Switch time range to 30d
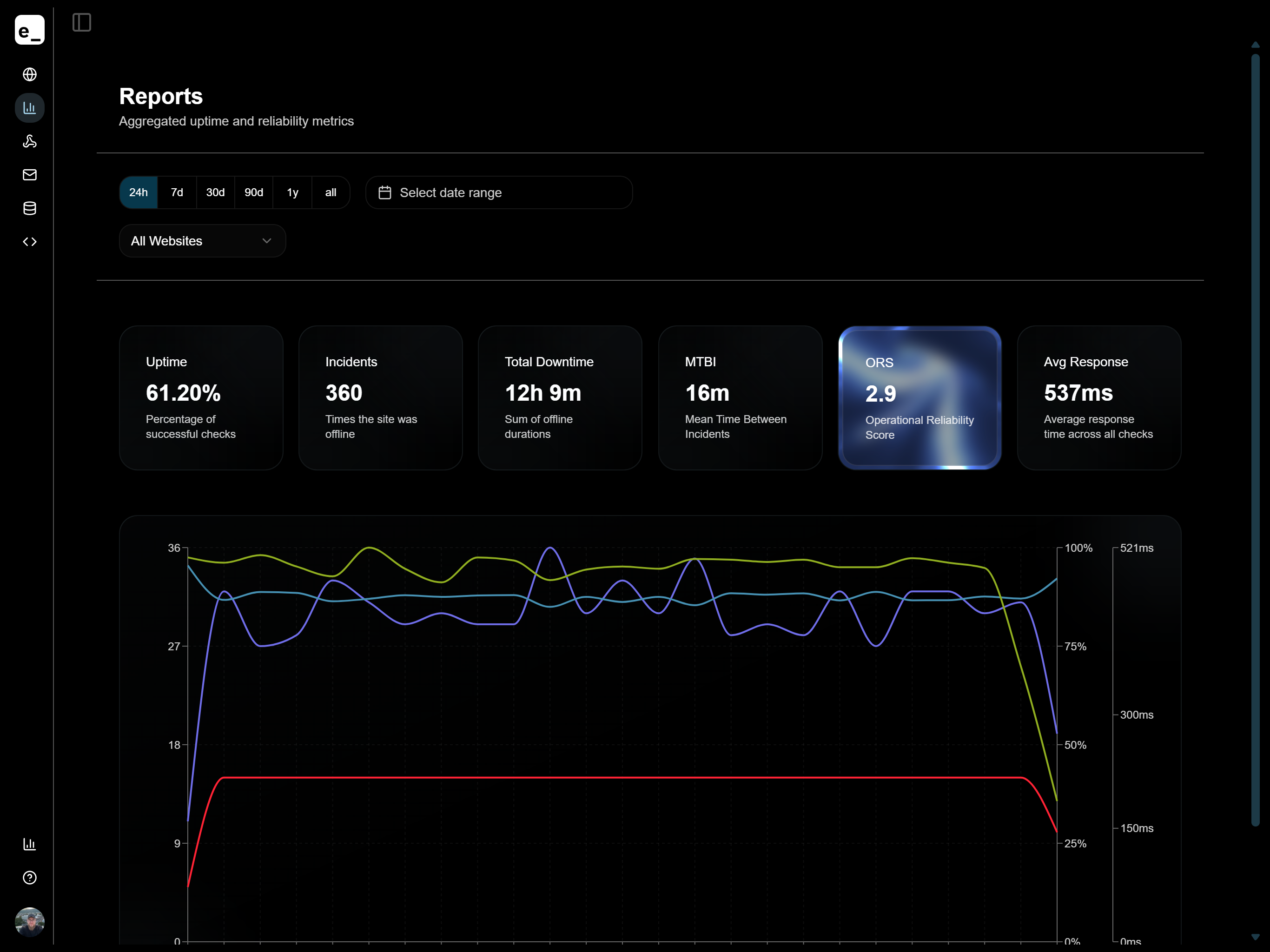Screen dimensions: 1270x952 click(x=215, y=192)
